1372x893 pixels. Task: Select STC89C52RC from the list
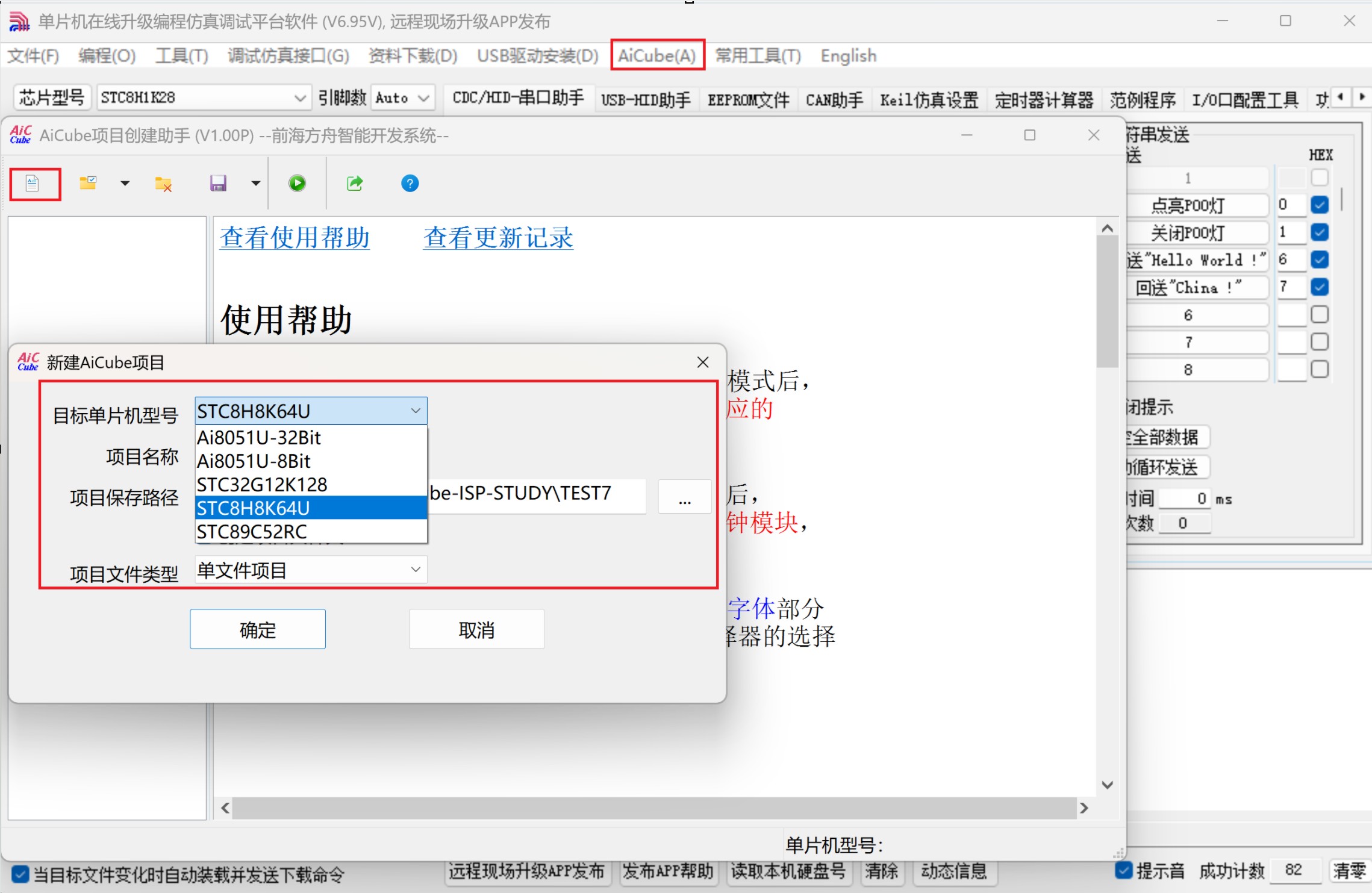coord(311,531)
